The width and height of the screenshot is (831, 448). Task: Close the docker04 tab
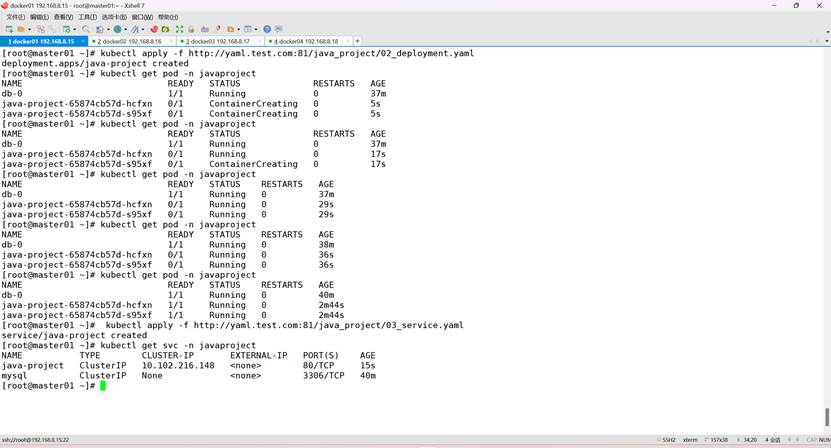(348, 41)
